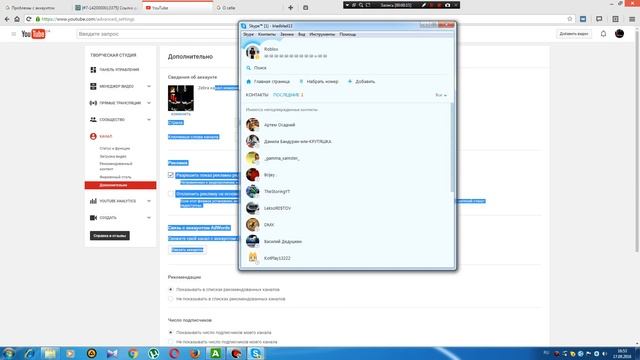Click the browser back arrow
This screenshot has width=640, height=360.
(7, 19)
